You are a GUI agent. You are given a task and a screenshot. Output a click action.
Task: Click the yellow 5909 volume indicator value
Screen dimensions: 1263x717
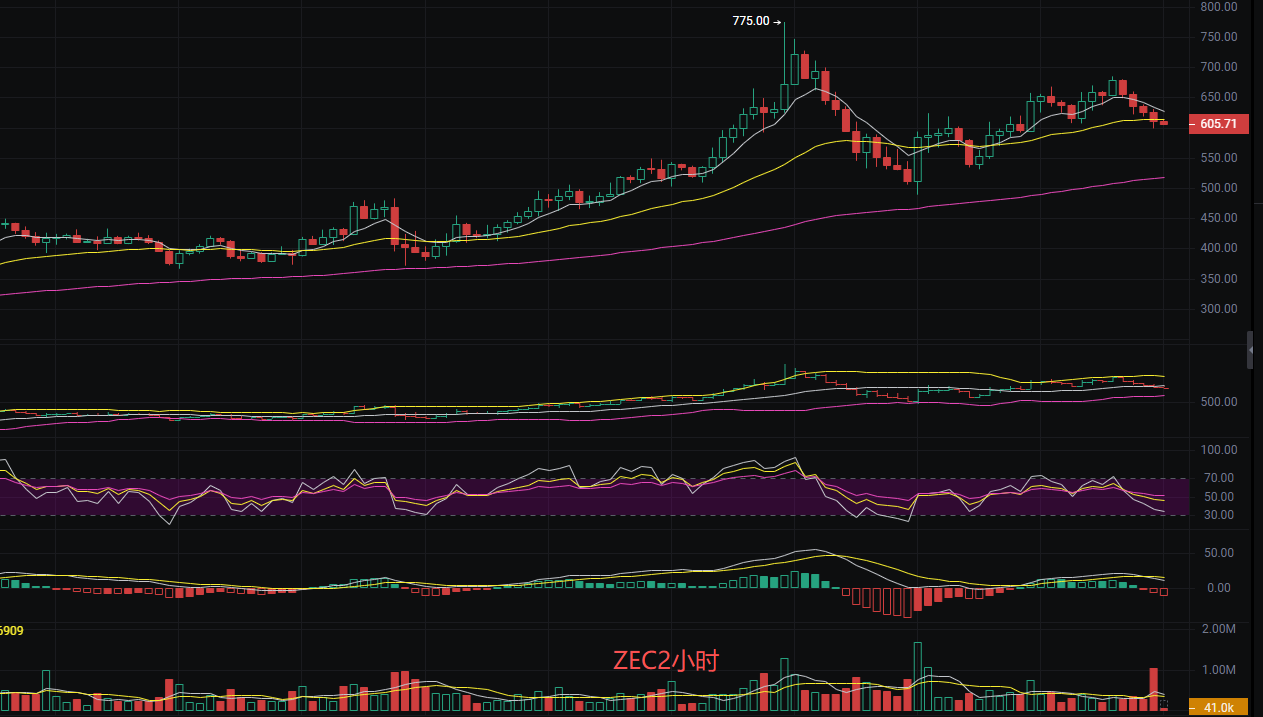pos(12,631)
